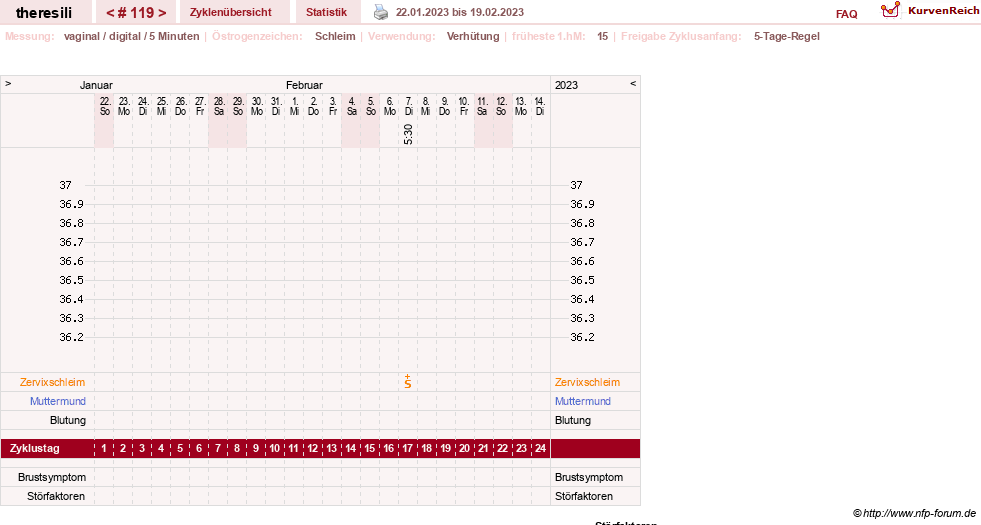981x525 pixels.
Task: Click the left temperature label 36.2
Action: [x=71, y=337]
